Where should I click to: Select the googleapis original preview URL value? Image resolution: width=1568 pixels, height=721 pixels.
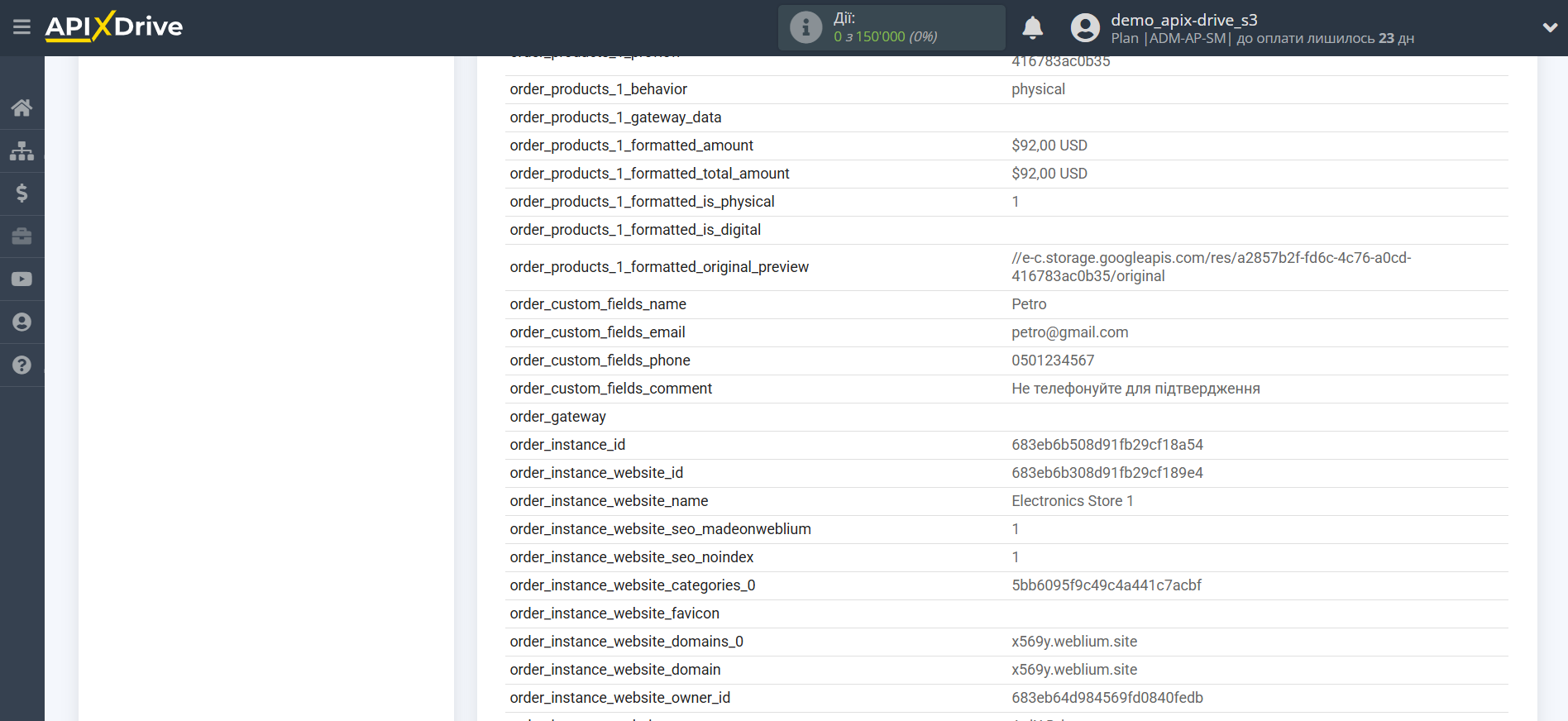[1211, 267]
